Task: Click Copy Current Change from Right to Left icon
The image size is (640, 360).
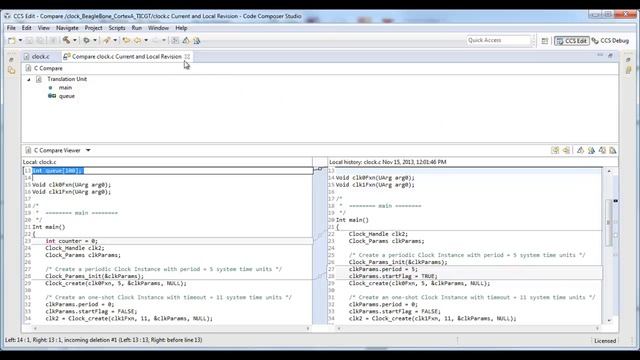Action: tap(566, 151)
